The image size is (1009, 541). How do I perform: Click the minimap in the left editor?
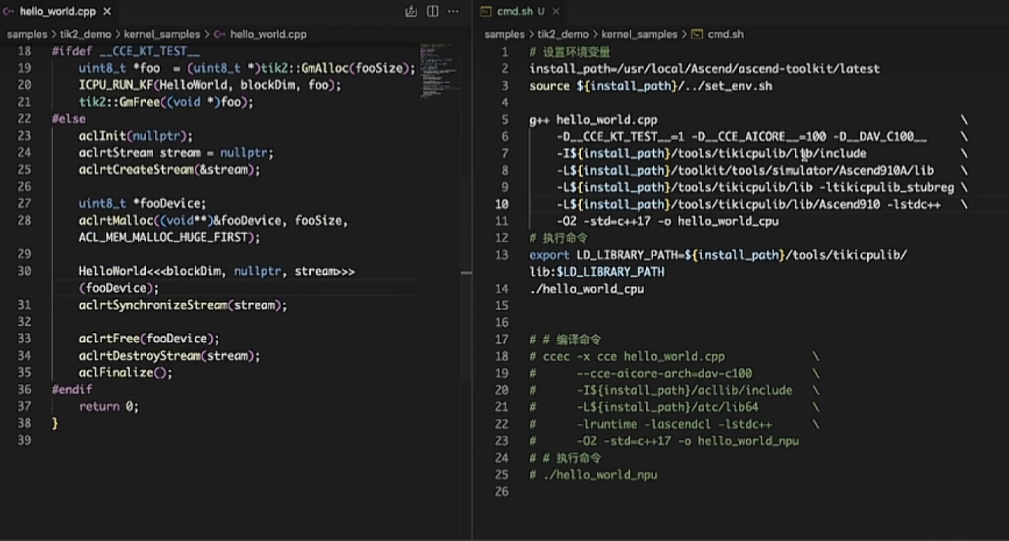pyautogui.click(x=439, y=71)
